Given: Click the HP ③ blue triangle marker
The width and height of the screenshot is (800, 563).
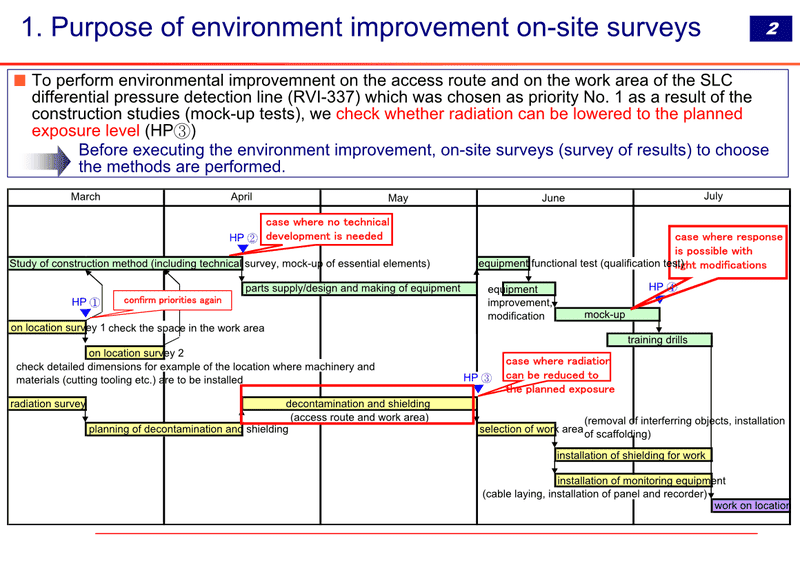Looking at the screenshot, I should (478, 389).
